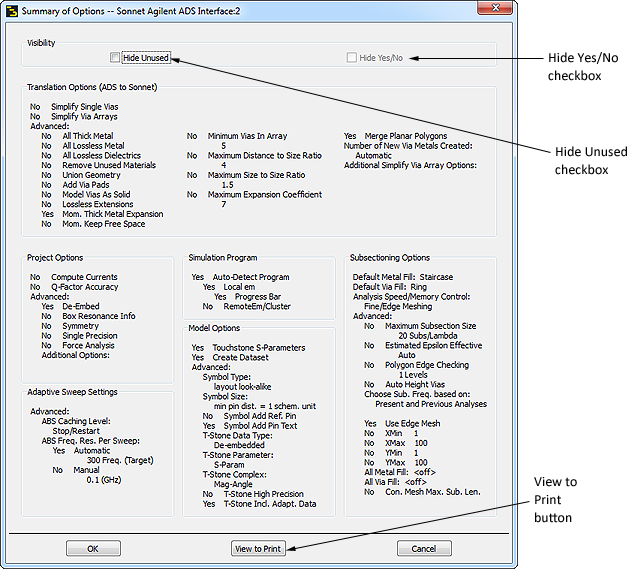Screen dimensions: 634x569
Task: Click 'Additional Simplify Via Array Options:' label
Action: pyautogui.click(x=410, y=165)
